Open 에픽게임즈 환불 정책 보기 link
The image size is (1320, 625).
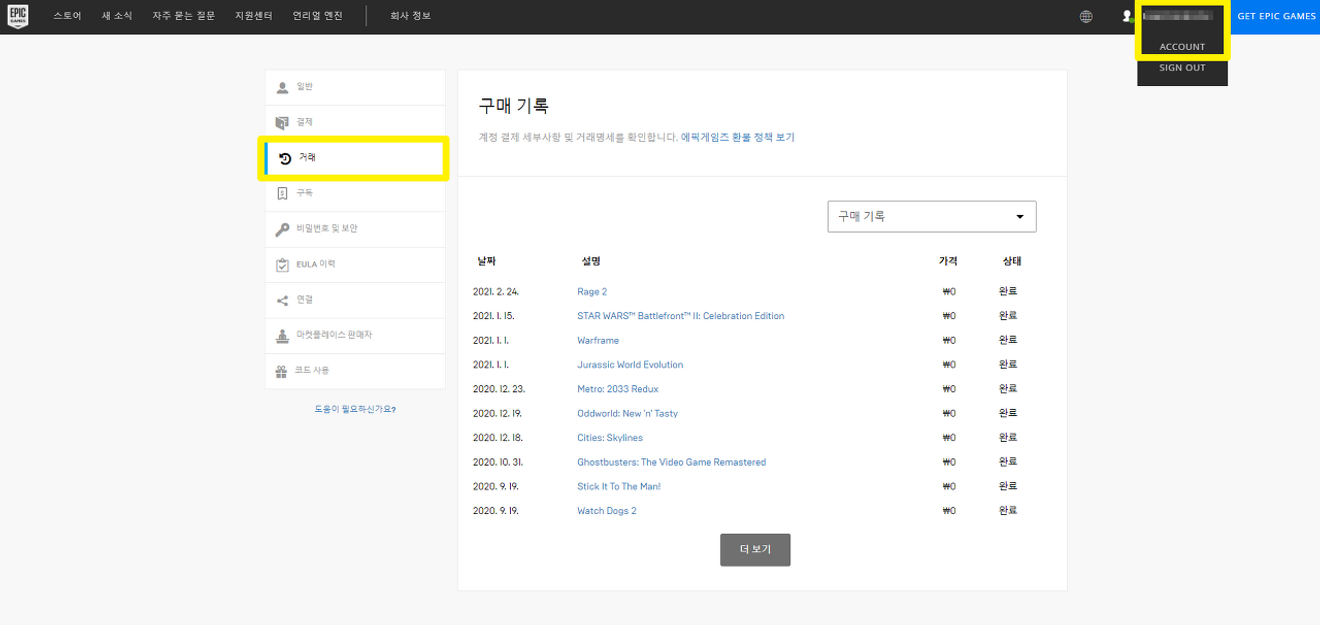pos(738,137)
